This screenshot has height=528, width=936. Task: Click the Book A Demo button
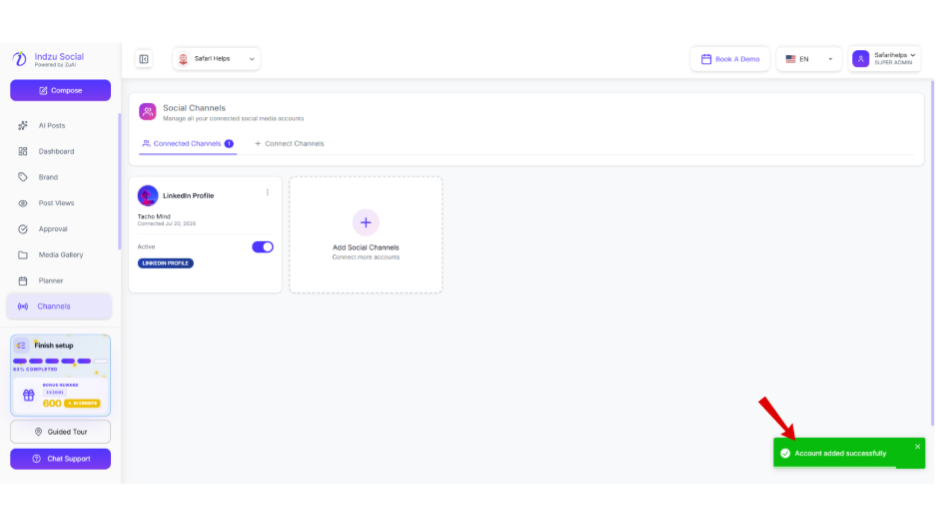click(730, 59)
